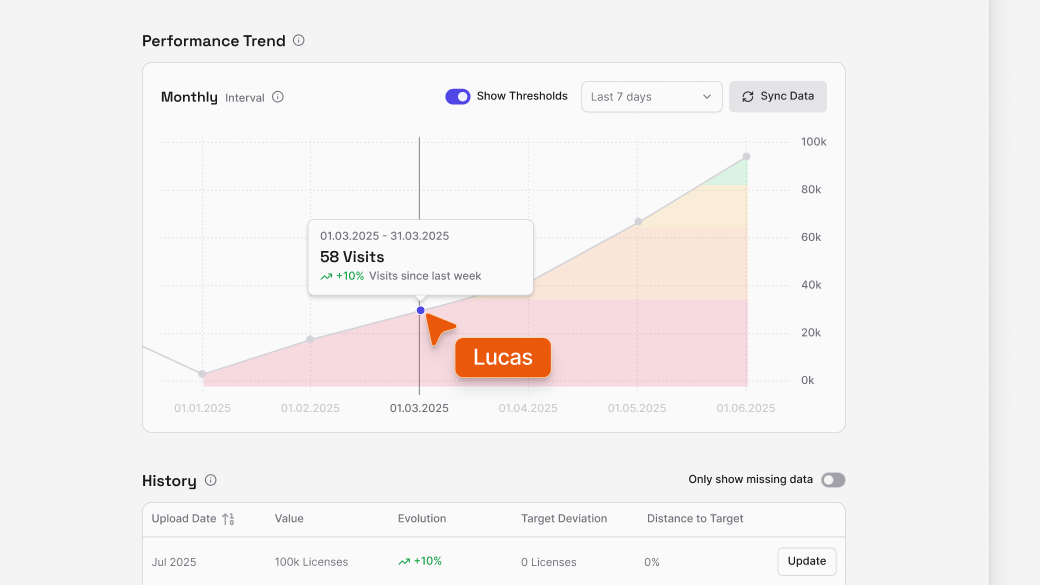Screen dimensions: 1040x585
Task: Click the Show Thresholds label
Action: click(522, 96)
